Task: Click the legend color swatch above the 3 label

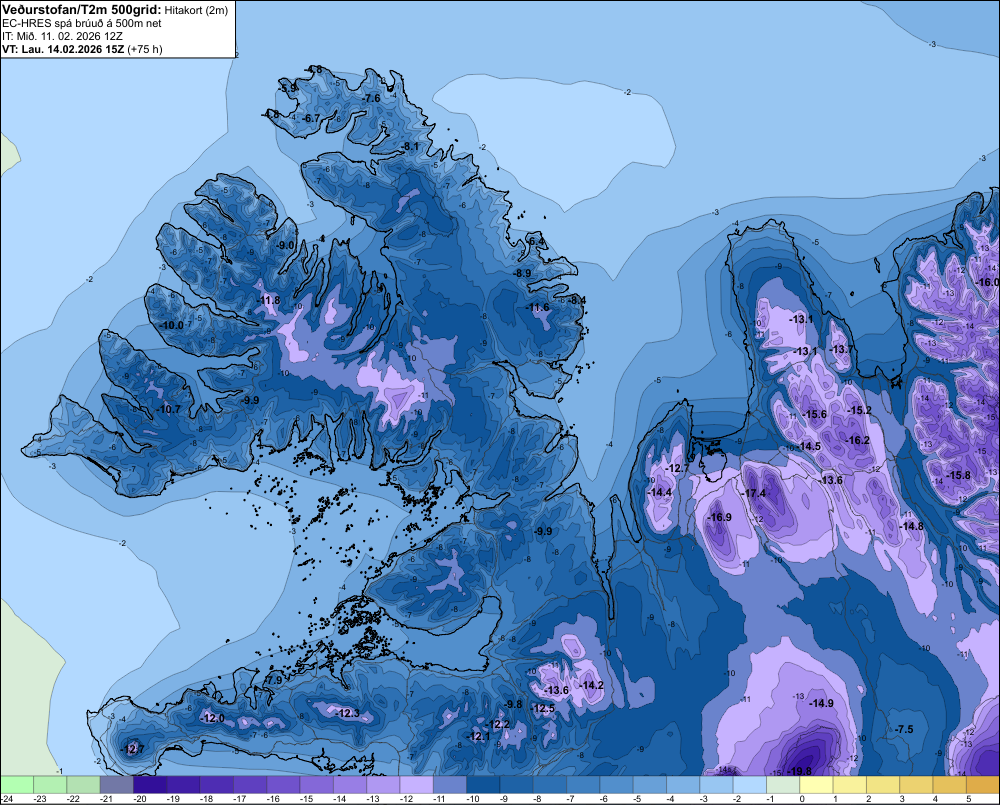Action: 916,784
